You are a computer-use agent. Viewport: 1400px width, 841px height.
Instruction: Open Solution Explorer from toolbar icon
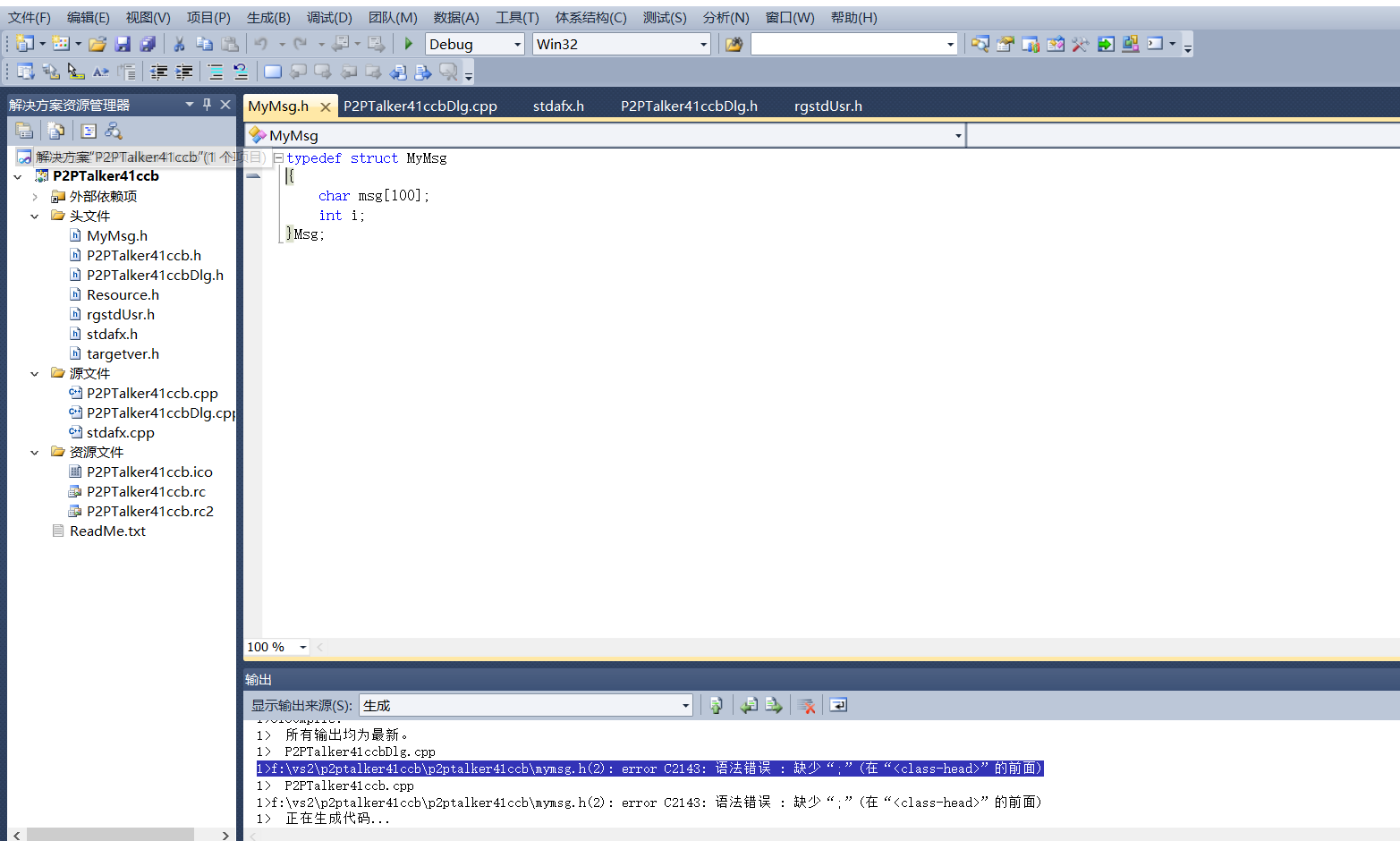click(980, 44)
